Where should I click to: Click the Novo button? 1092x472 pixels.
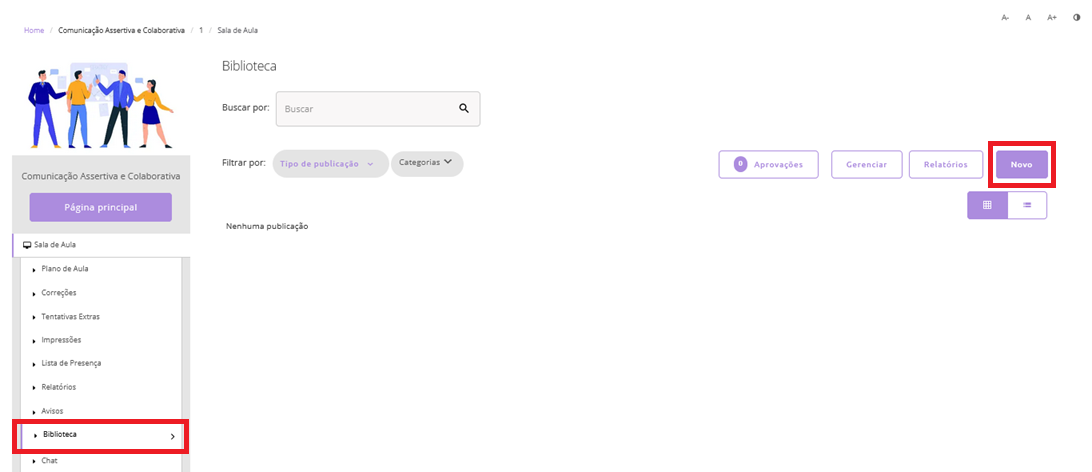[1021, 164]
